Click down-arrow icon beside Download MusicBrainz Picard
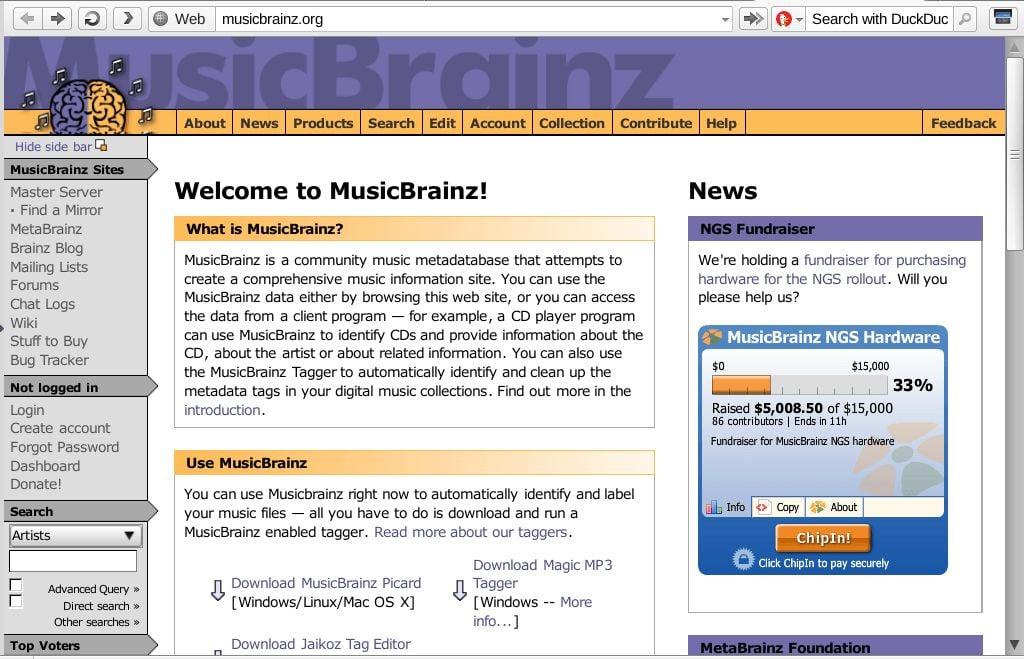 217,590
